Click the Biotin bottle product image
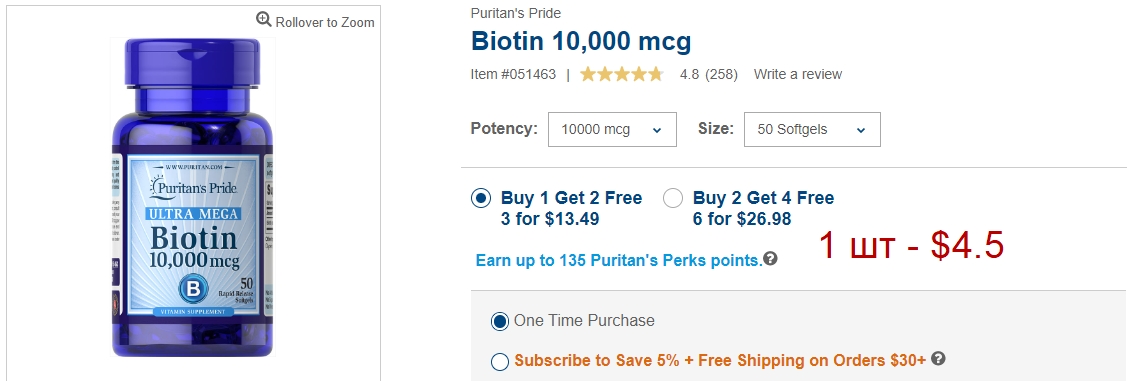This screenshot has height=381, width=1127. [193, 197]
